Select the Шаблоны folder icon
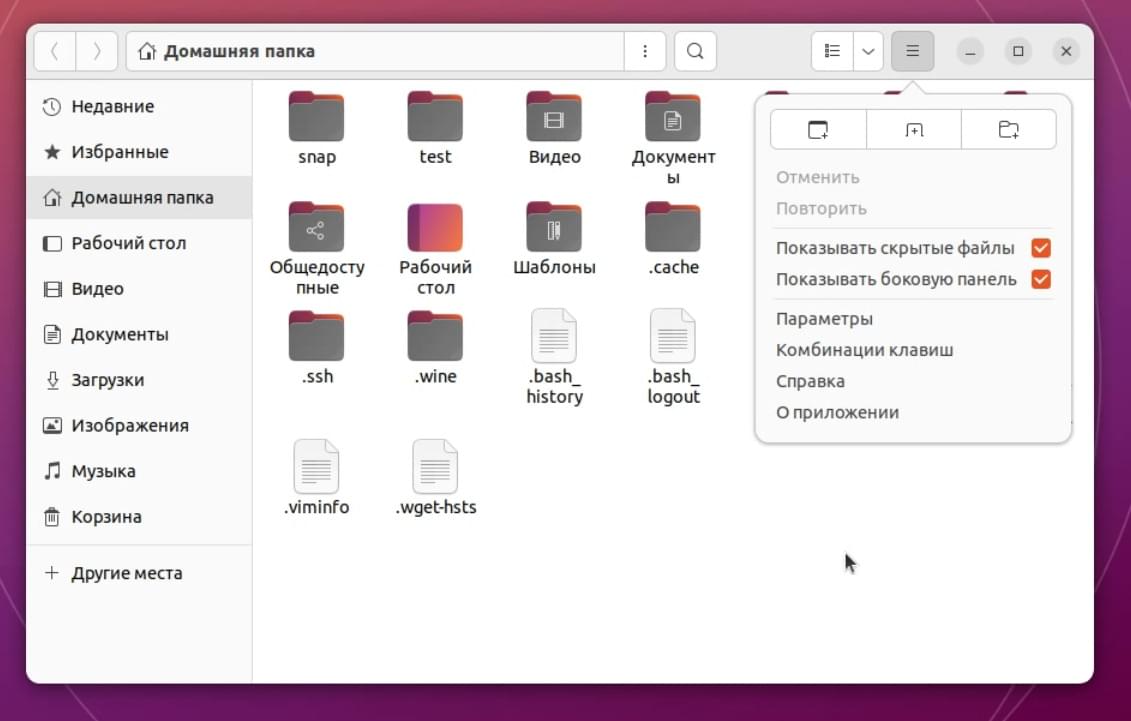1131x721 pixels. click(554, 227)
